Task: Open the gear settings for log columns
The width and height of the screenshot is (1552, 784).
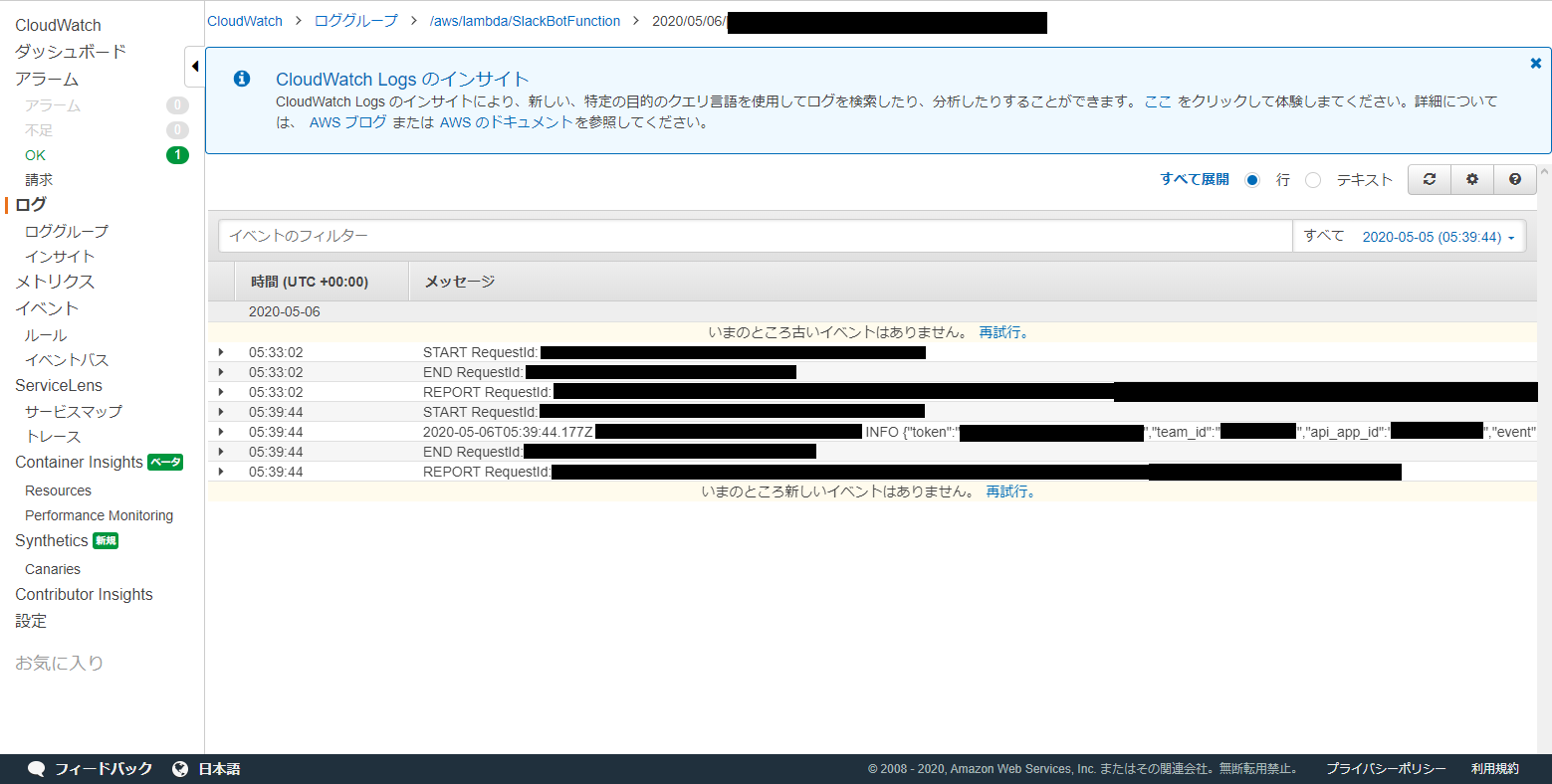Action: pyautogui.click(x=1472, y=179)
